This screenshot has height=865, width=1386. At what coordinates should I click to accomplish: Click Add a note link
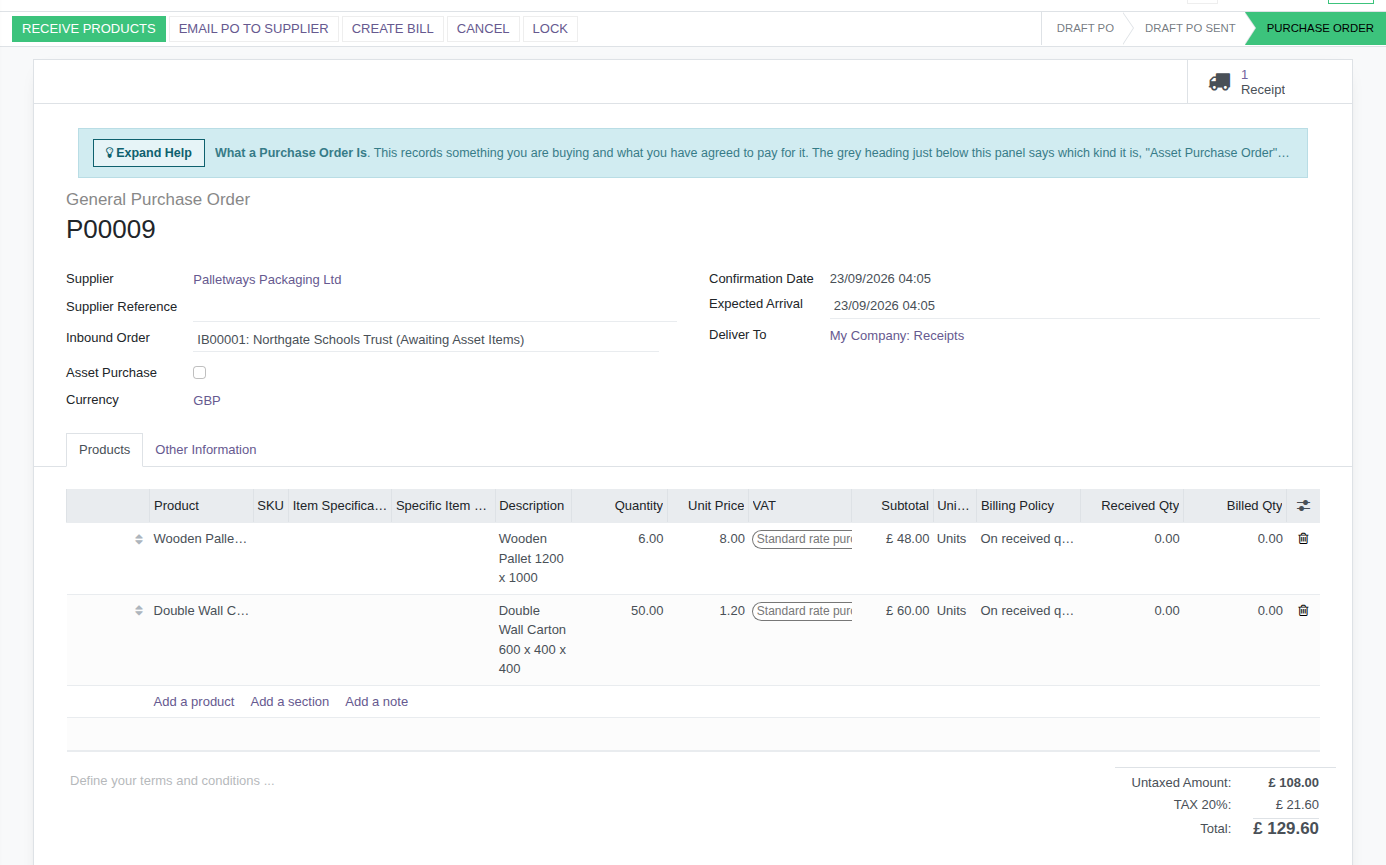[x=377, y=702]
